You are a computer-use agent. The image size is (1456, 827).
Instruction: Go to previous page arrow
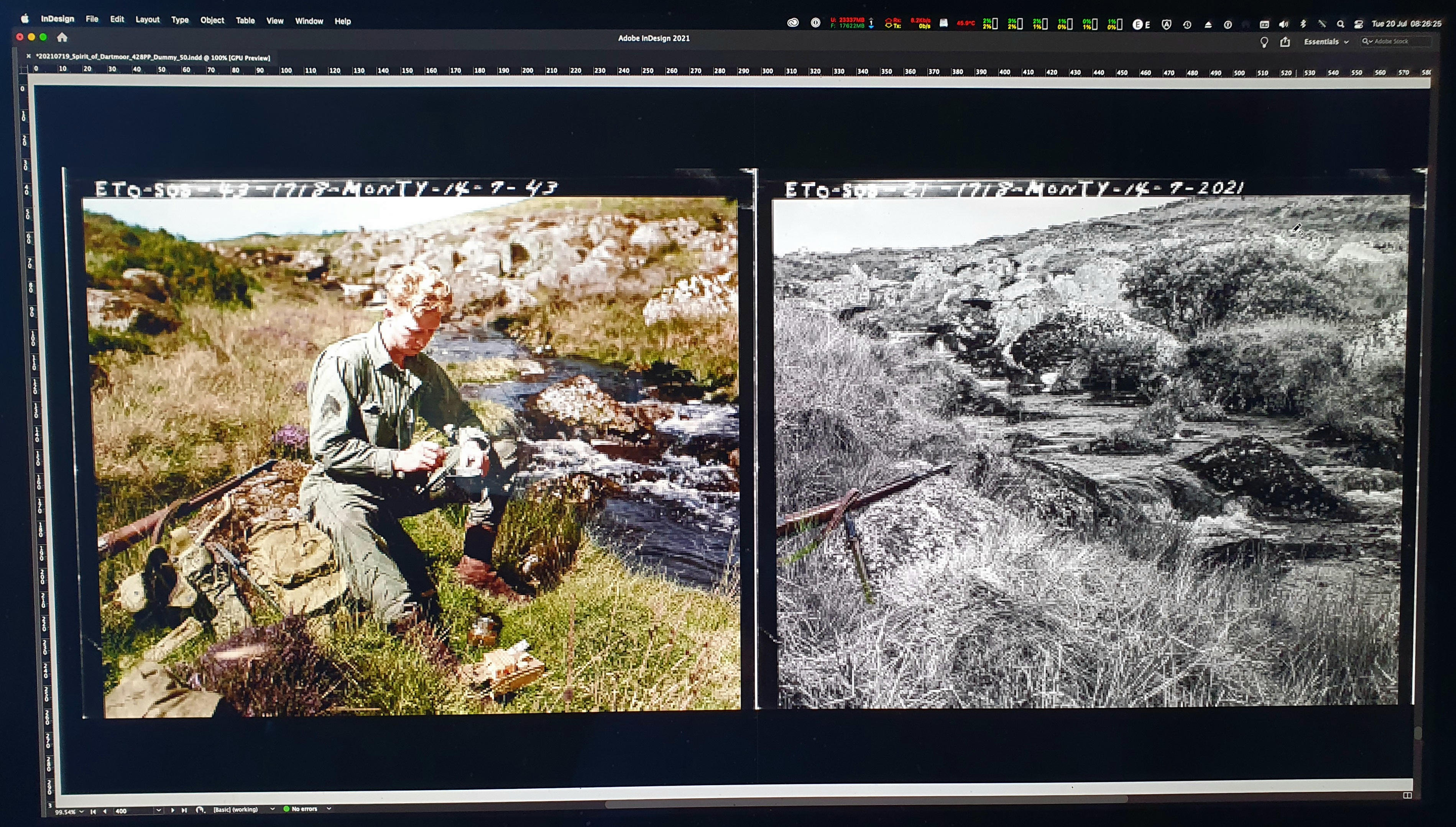click(x=105, y=811)
